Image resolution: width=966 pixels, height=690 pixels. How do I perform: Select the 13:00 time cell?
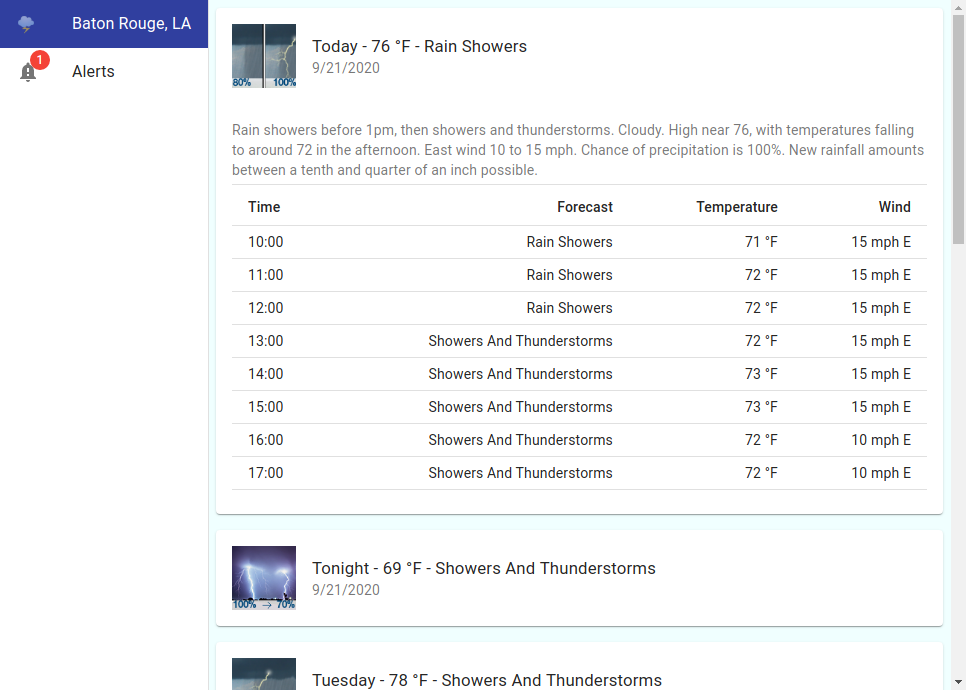click(x=266, y=341)
